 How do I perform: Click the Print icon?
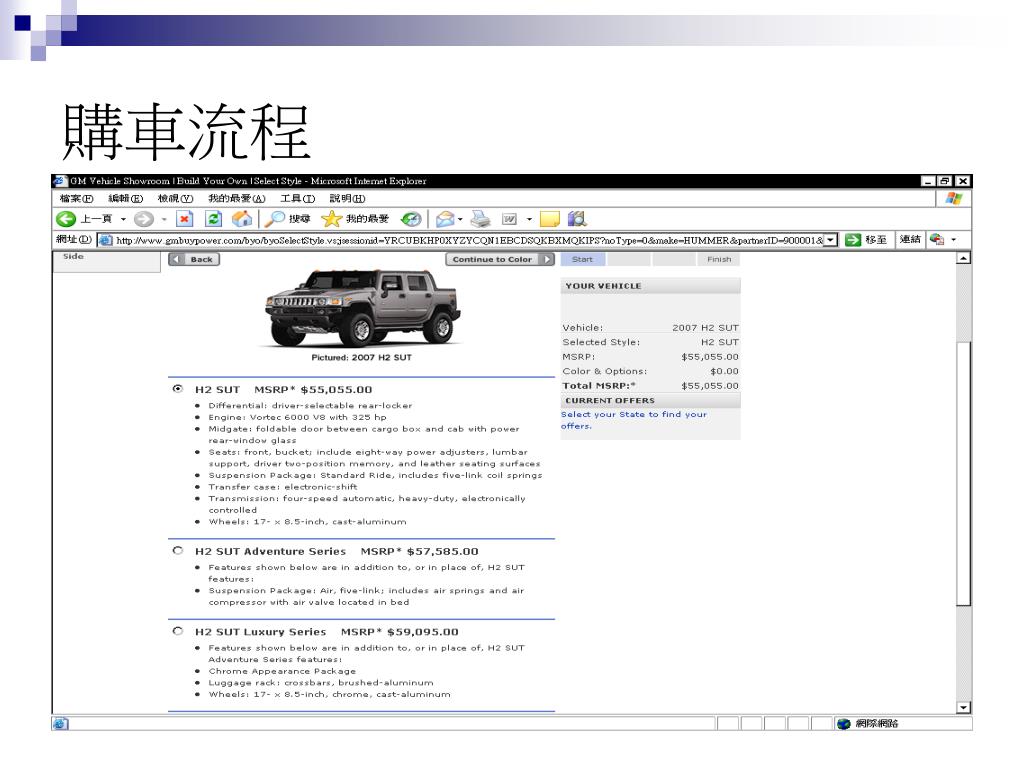point(481,219)
